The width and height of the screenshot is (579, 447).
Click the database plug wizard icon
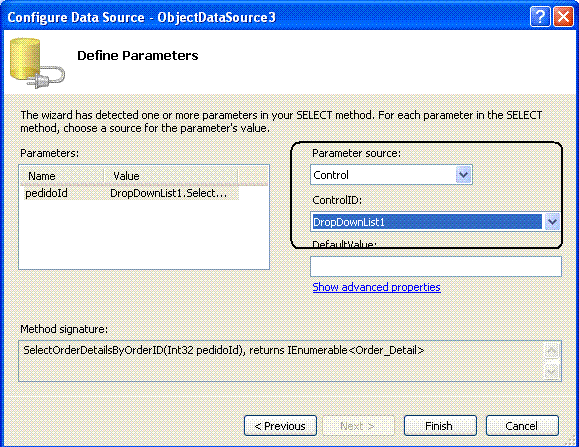(x=37, y=63)
